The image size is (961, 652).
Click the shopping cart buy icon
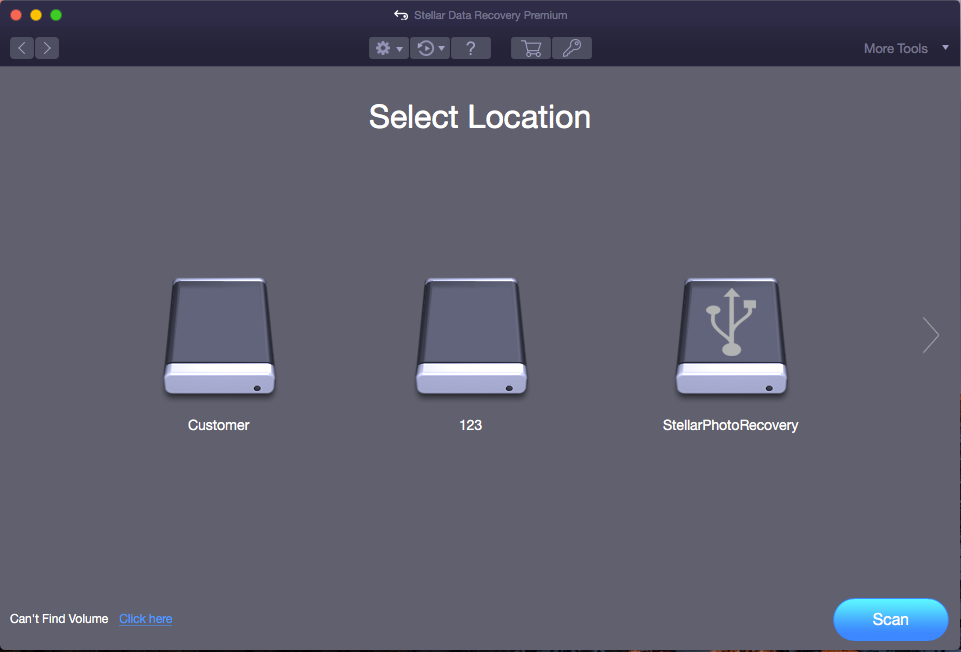click(531, 48)
